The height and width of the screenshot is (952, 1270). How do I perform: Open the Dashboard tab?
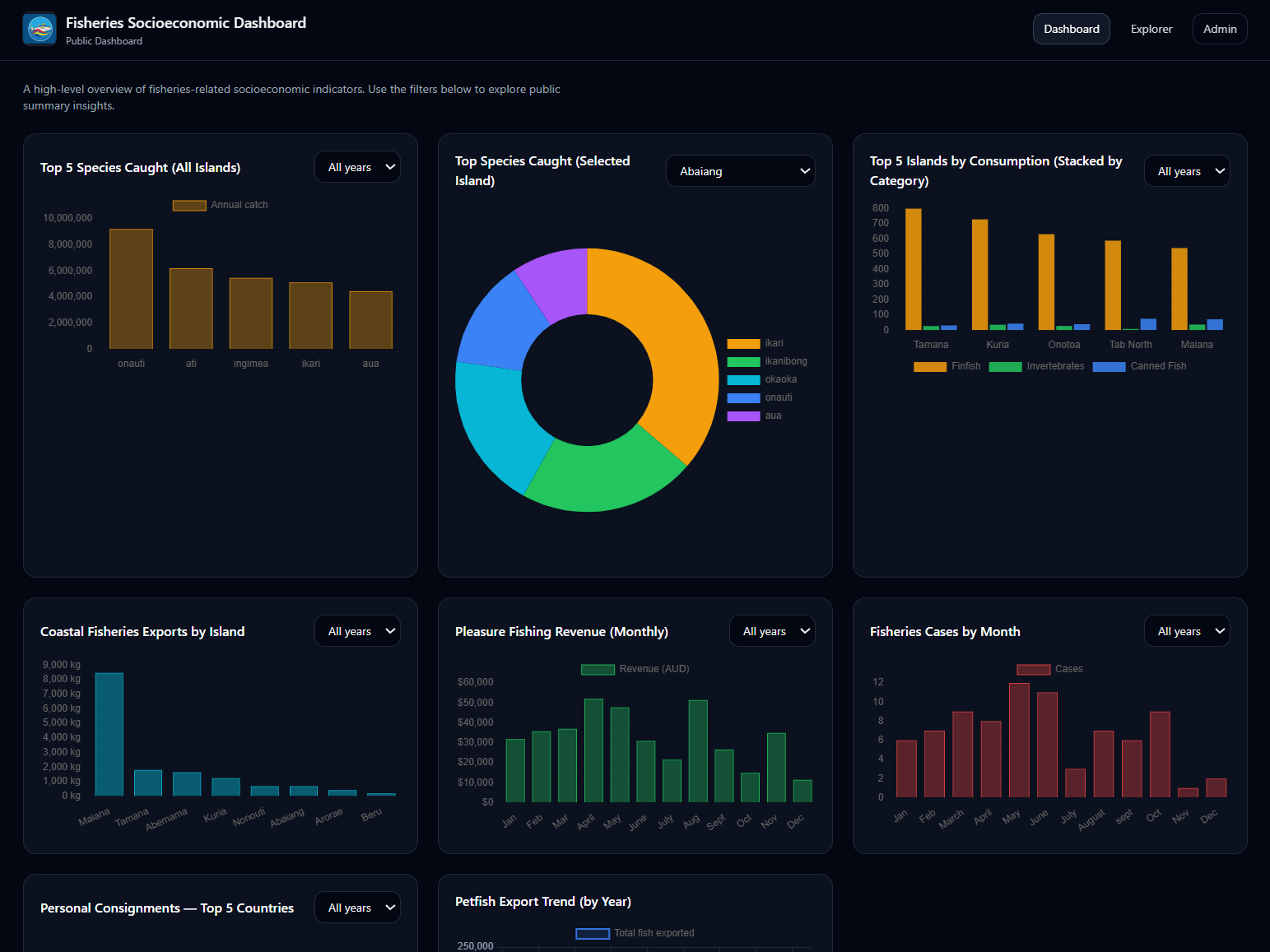coord(1072,29)
